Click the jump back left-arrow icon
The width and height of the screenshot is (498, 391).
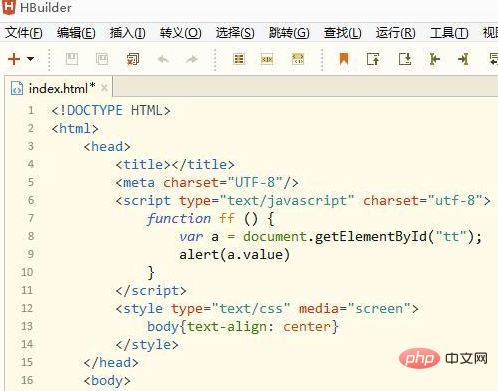pyautogui.click(x=434, y=59)
